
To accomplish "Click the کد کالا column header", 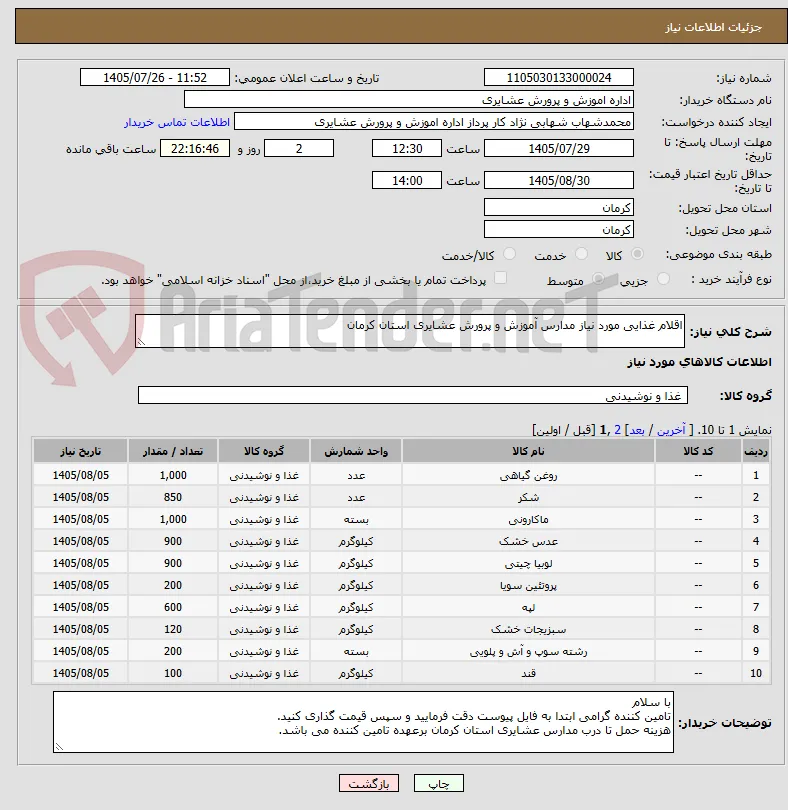I will (698, 451).
